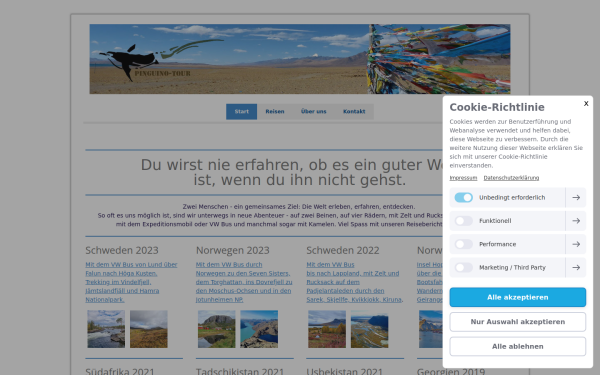Close the Cookie-Richtlinie dialog with X

coord(586,103)
